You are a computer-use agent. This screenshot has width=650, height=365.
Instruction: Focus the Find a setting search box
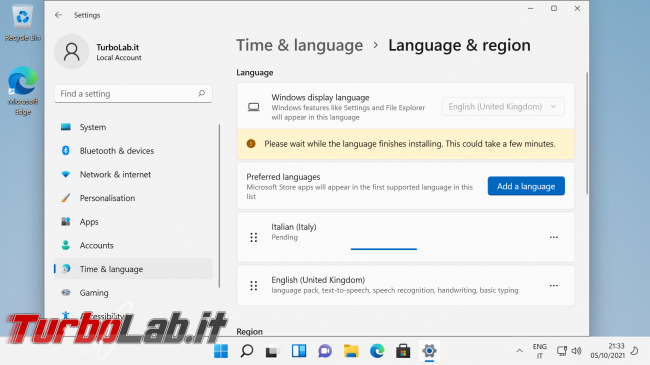point(133,94)
